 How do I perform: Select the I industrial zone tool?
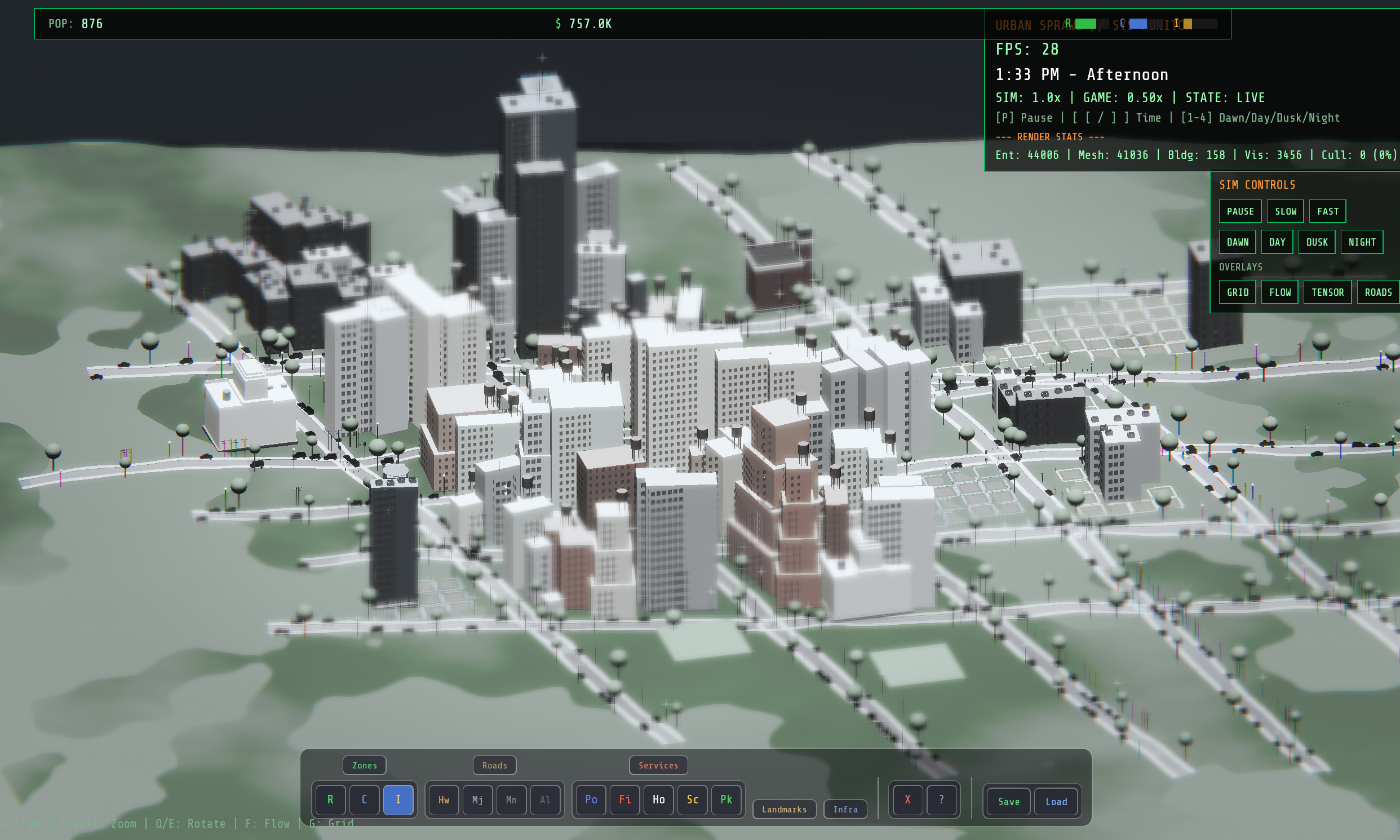[398, 800]
